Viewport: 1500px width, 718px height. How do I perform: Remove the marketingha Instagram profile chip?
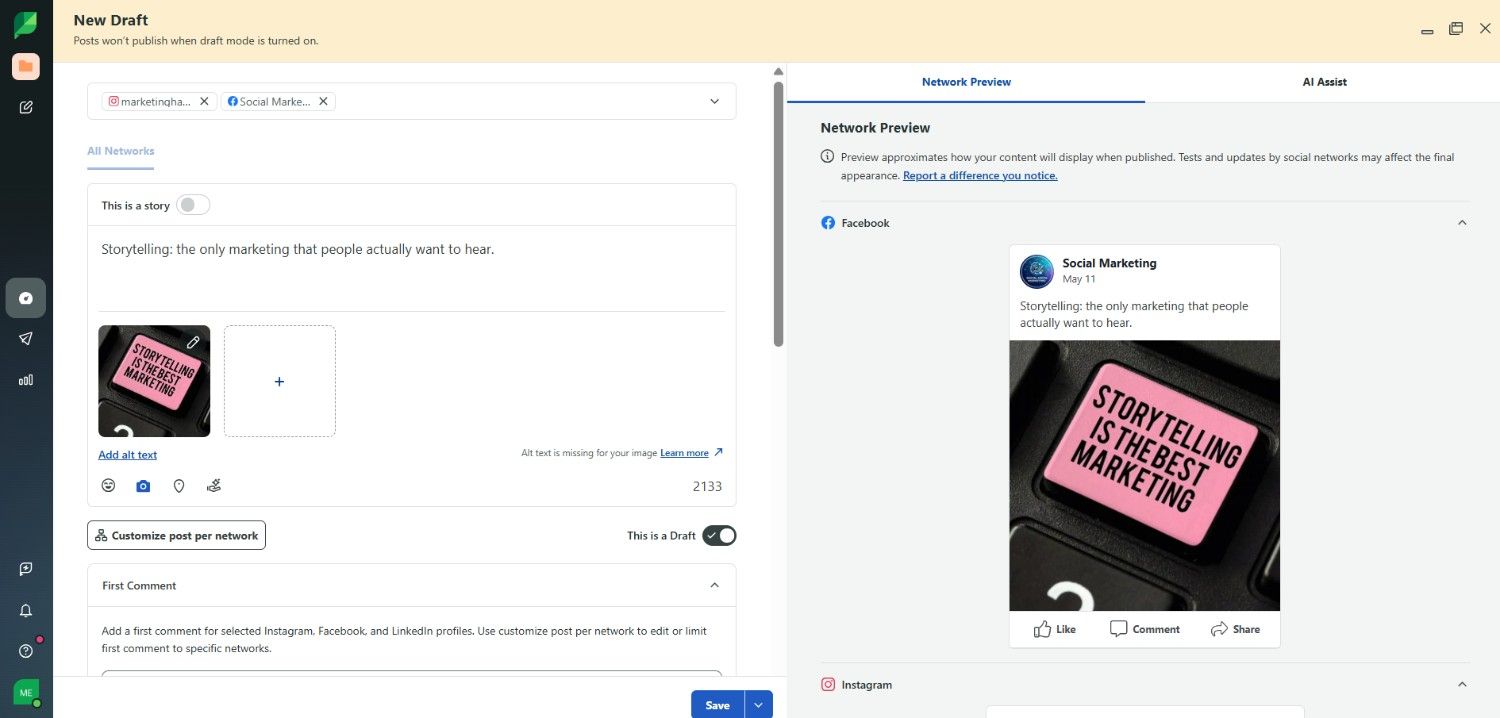coord(204,101)
